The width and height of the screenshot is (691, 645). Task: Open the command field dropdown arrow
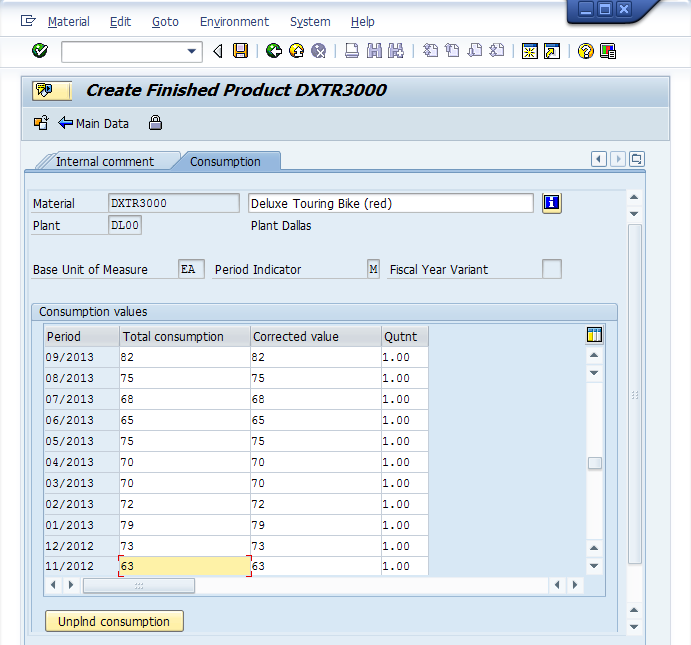pyautogui.click(x=192, y=52)
